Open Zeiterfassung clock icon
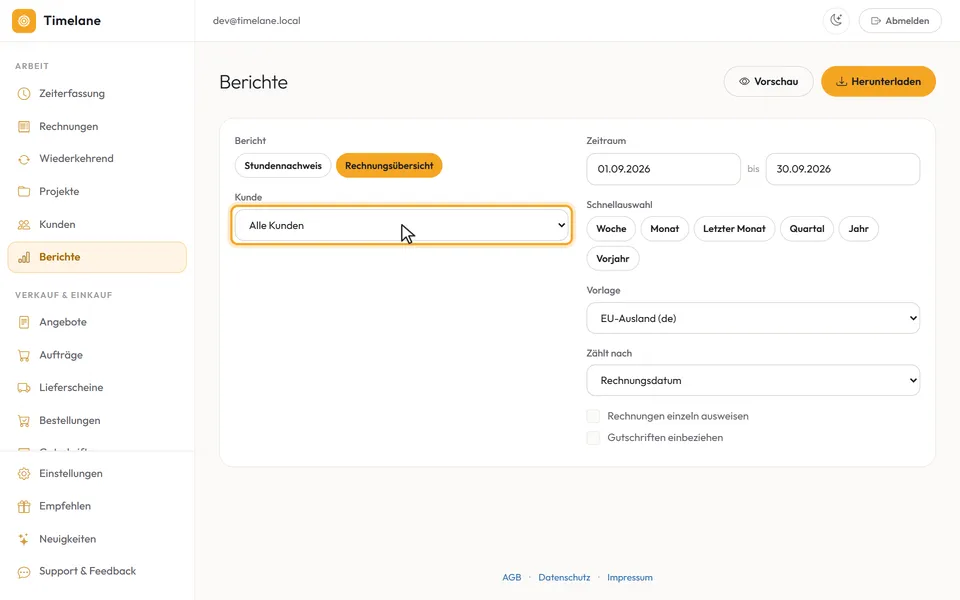960x600 pixels. [x=24, y=94]
